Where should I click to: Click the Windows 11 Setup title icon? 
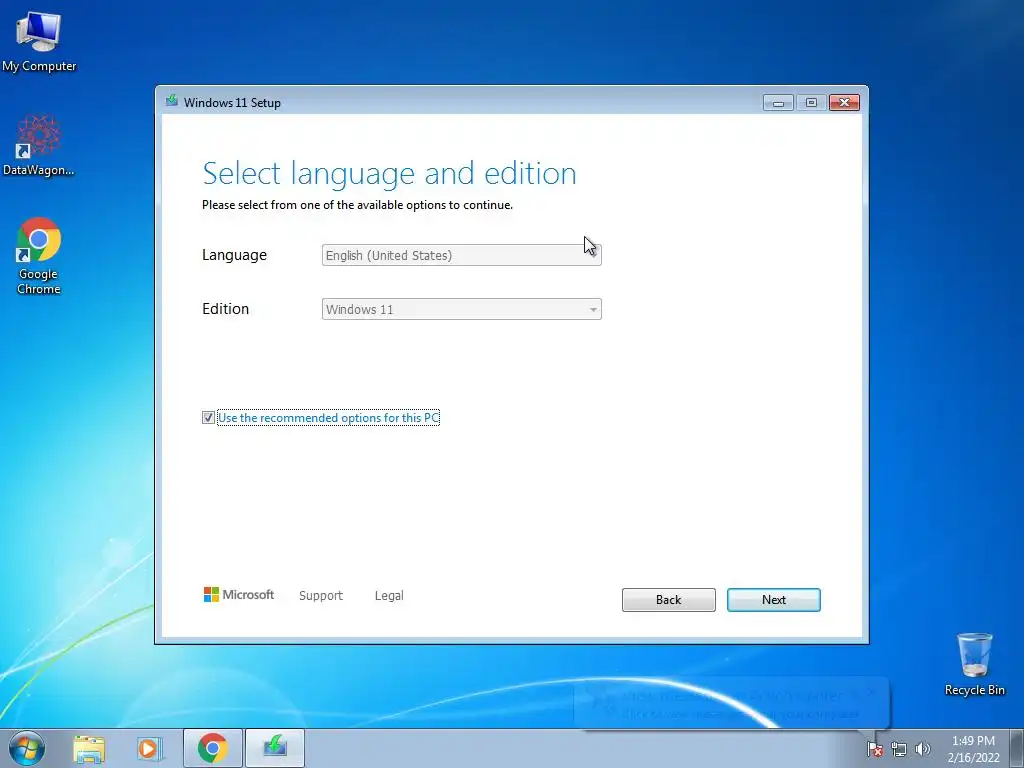pyautogui.click(x=172, y=101)
